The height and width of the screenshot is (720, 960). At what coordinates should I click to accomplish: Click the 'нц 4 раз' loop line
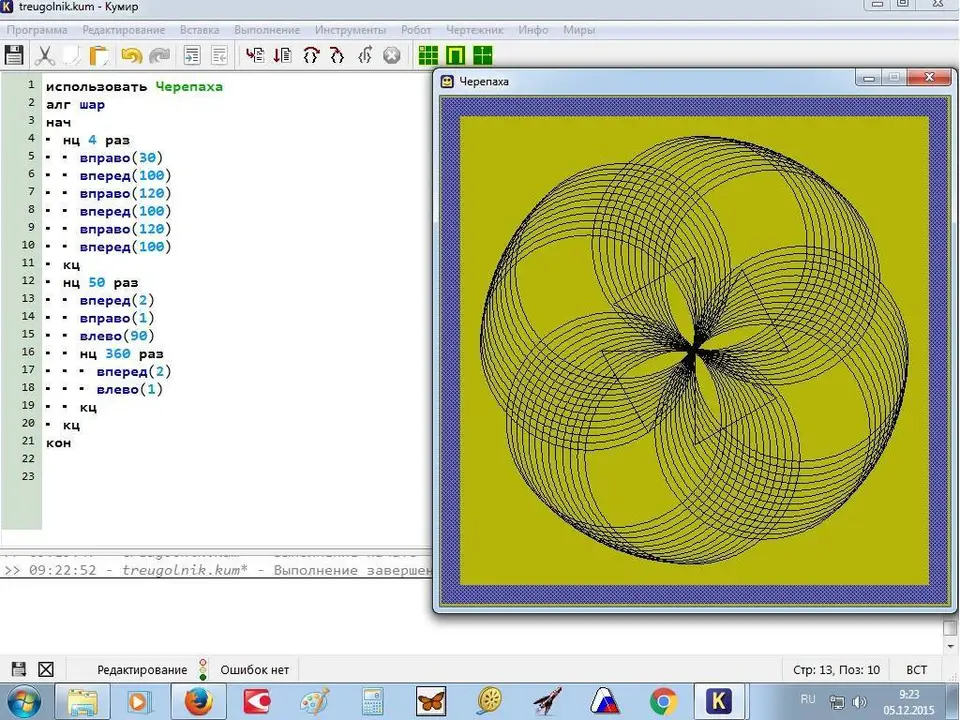(96, 140)
